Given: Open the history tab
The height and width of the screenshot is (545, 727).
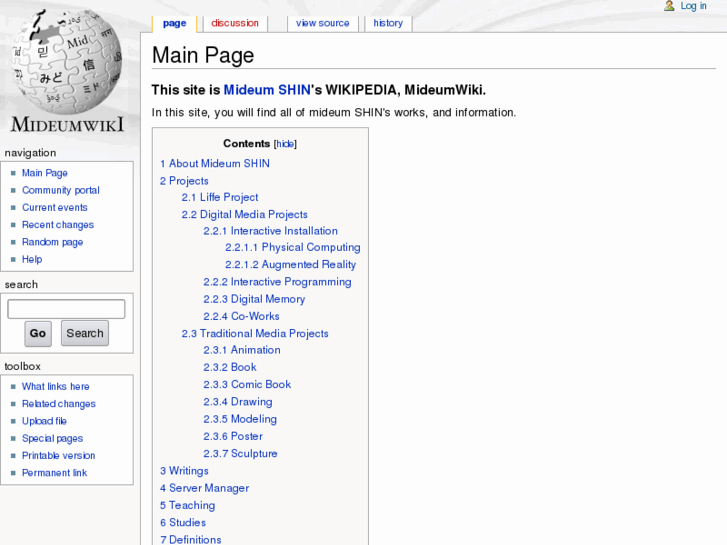Looking at the screenshot, I should pyautogui.click(x=388, y=23).
